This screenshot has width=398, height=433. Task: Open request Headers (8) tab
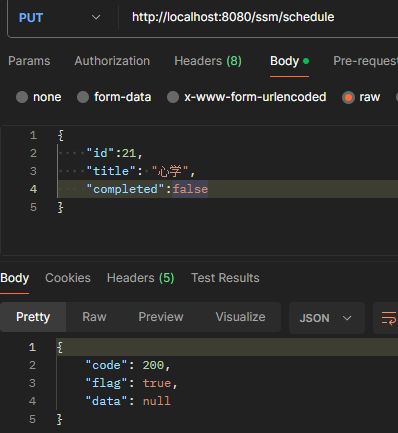[x=208, y=61]
